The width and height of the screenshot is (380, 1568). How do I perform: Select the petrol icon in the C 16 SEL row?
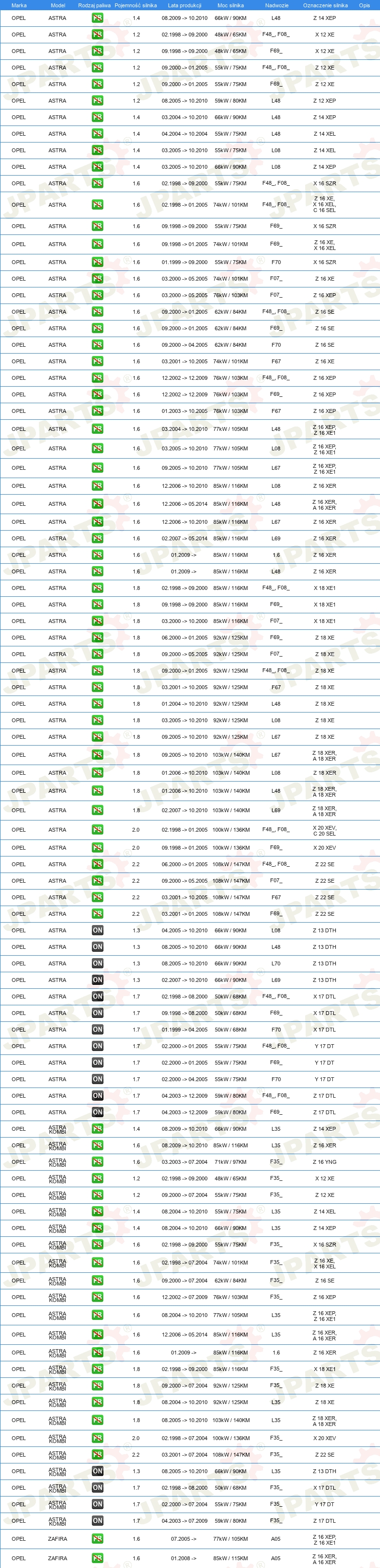97,205
